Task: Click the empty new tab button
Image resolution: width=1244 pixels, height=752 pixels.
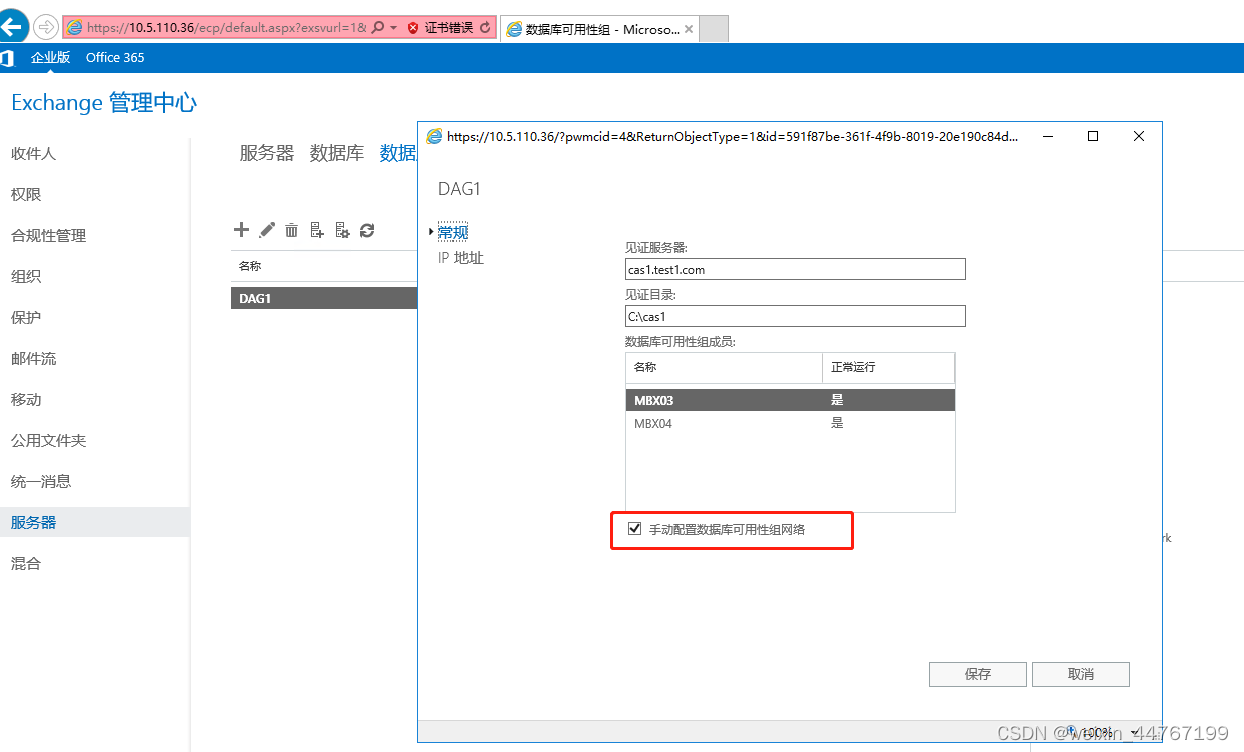Action: [713, 29]
